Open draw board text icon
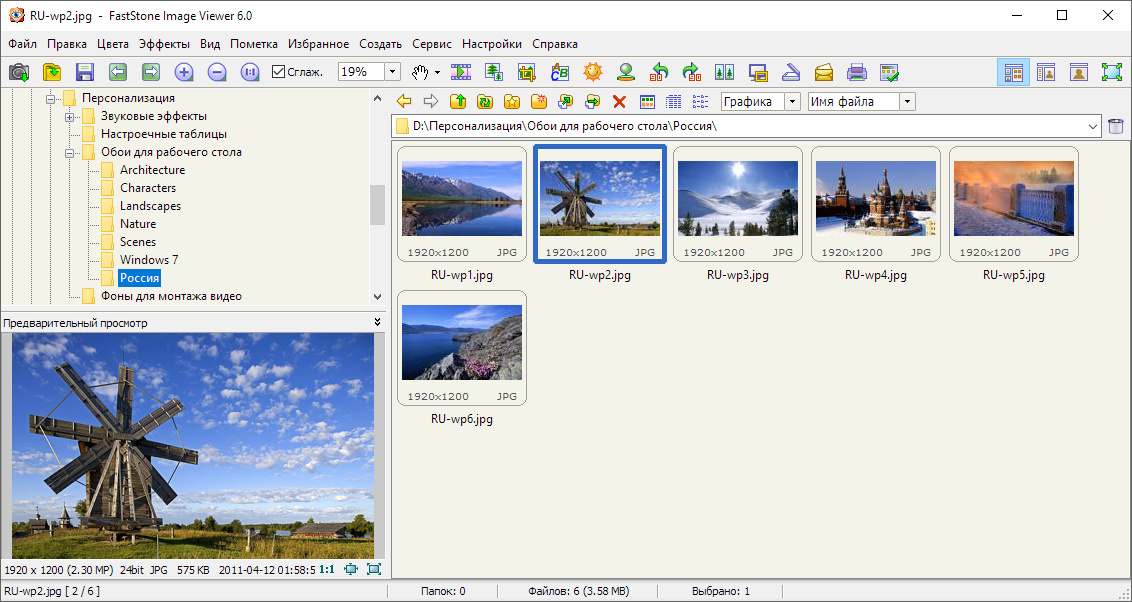Image resolution: width=1132 pixels, height=602 pixels. [x=560, y=71]
